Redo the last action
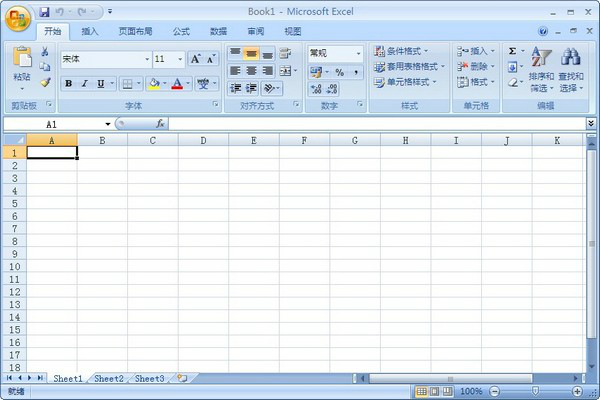This screenshot has height=400, width=600. 82,12
